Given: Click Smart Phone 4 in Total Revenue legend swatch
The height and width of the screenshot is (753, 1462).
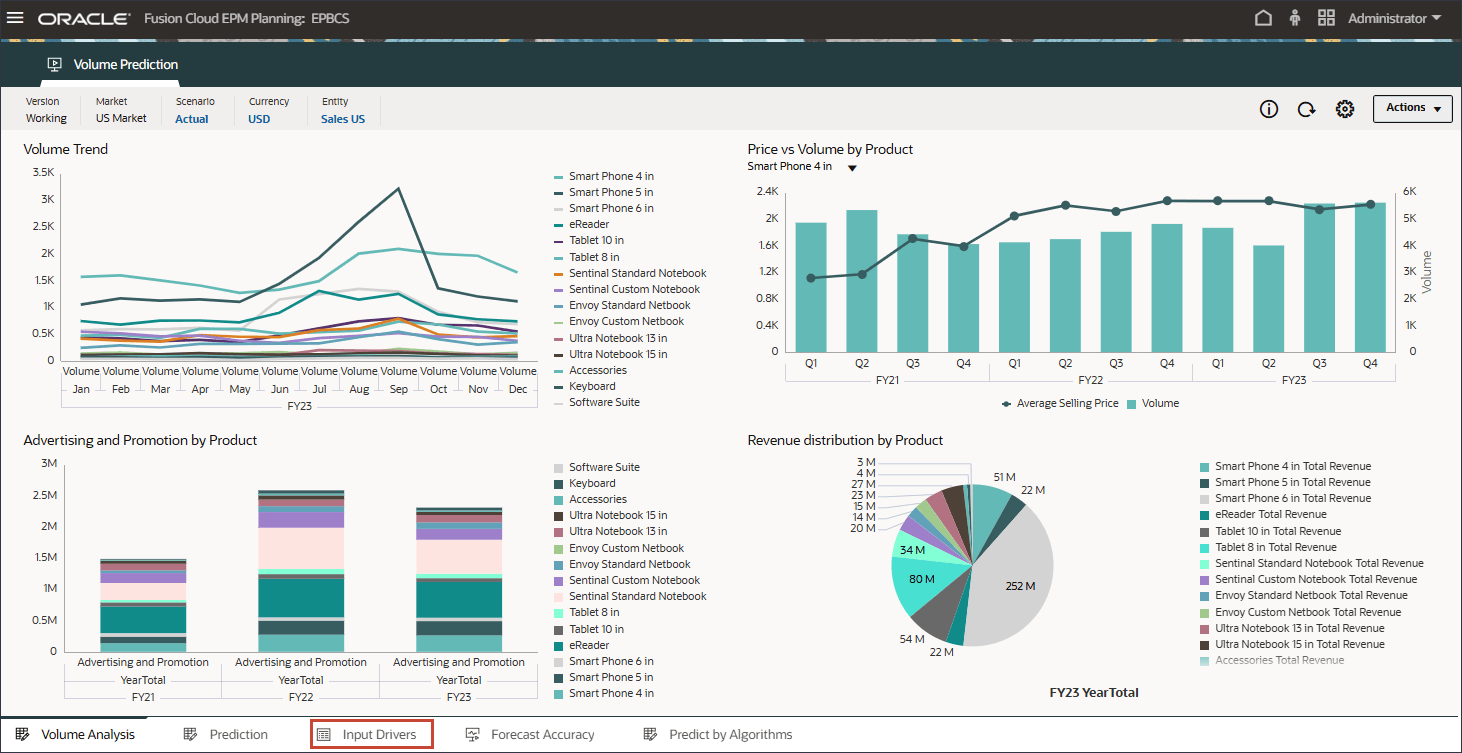Looking at the screenshot, I should (x=1205, y=467).
